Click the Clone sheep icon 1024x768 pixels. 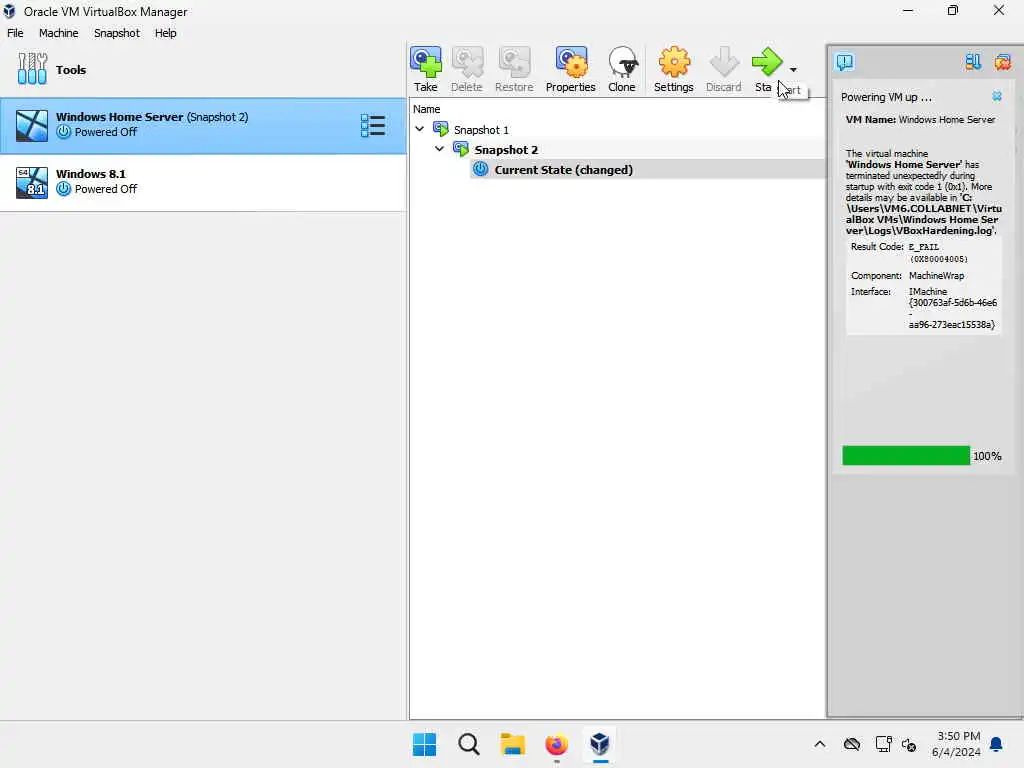pyautogui.click(x=622, y=62)
